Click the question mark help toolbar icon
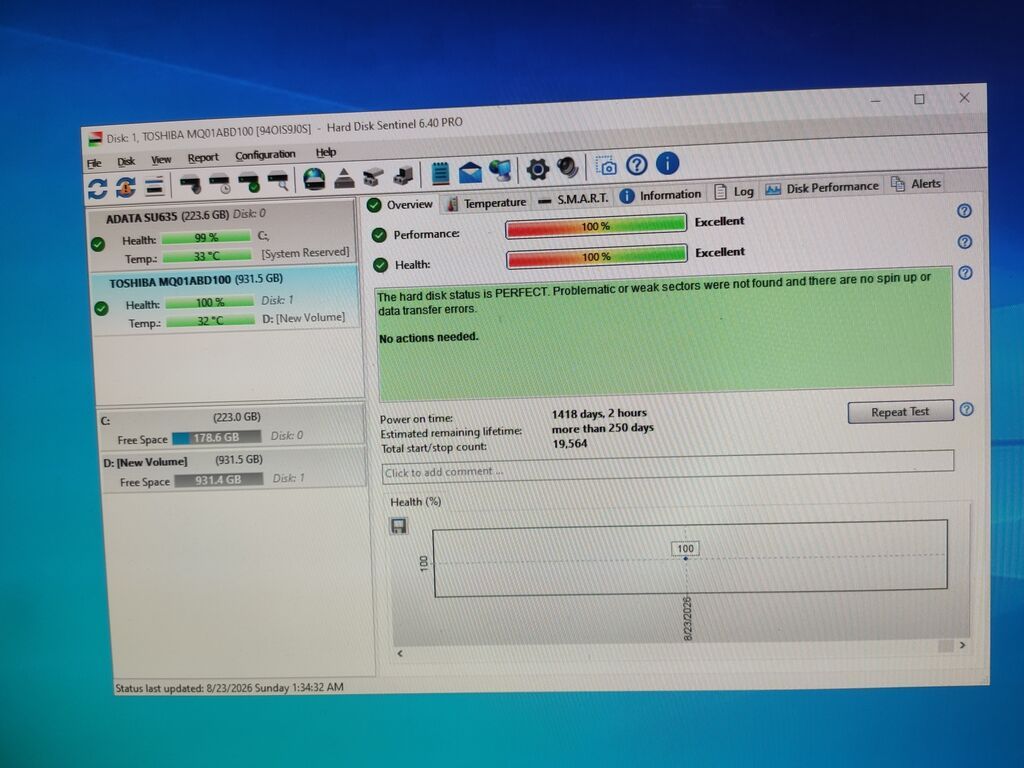Screen dimensions: 1024x768 point(637,165)
